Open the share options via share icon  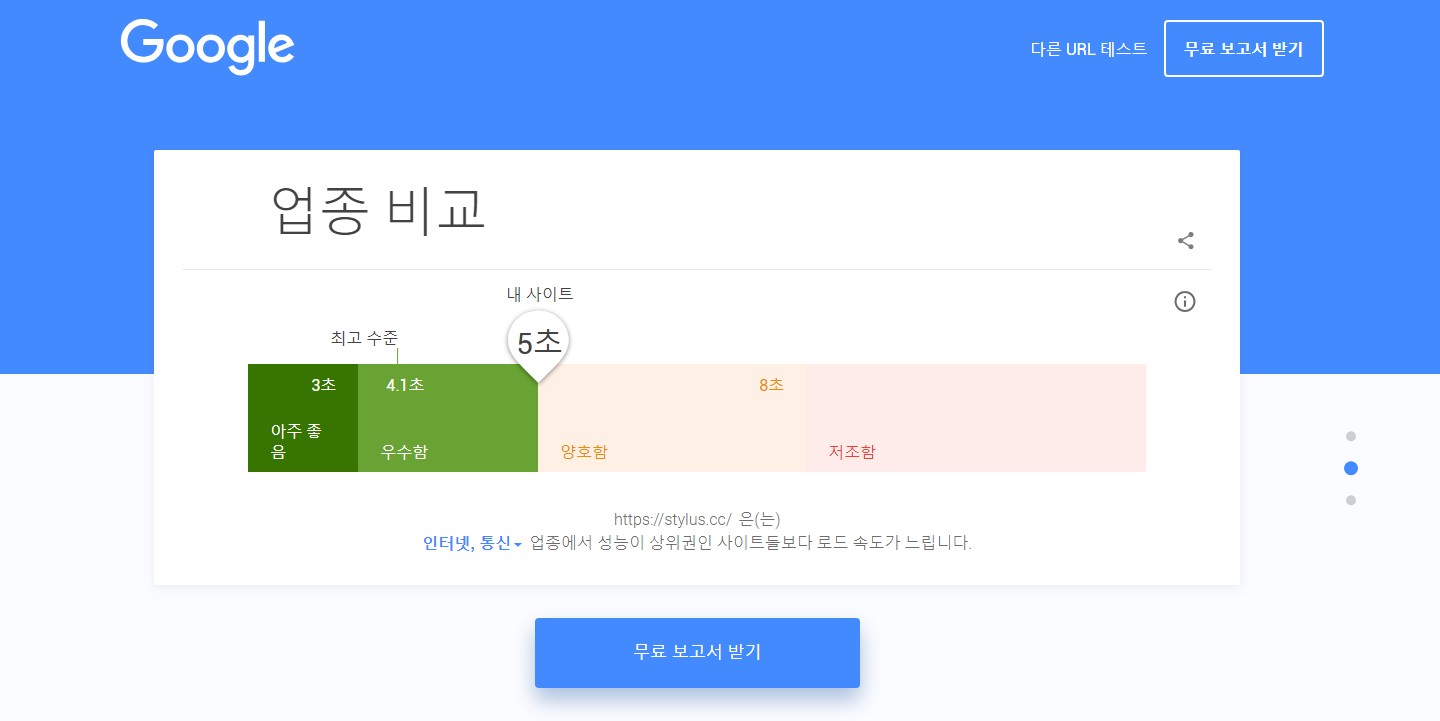(1185, 240)
